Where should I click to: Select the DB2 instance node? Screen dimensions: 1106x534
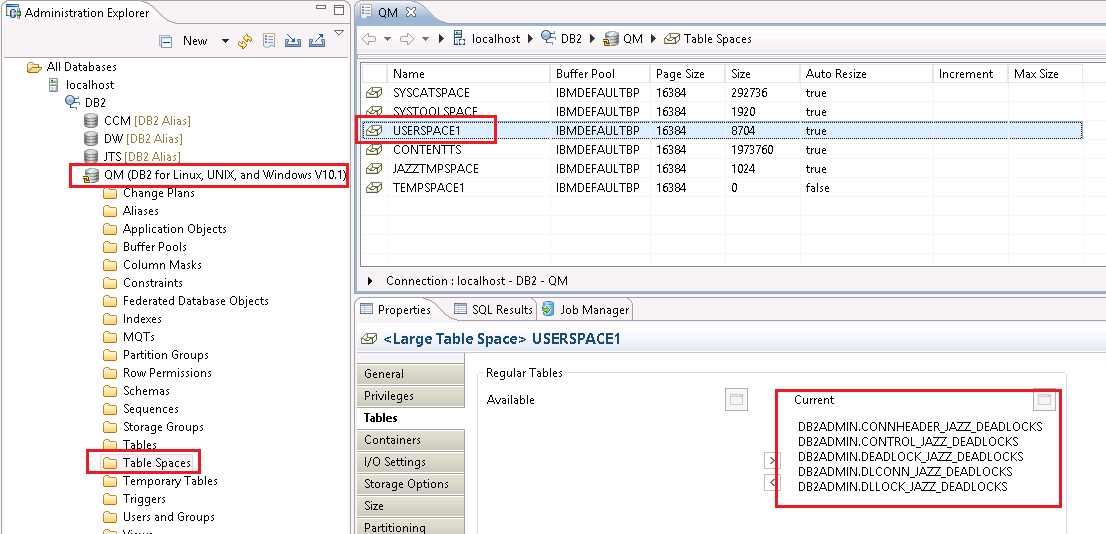tap(85, 102)
